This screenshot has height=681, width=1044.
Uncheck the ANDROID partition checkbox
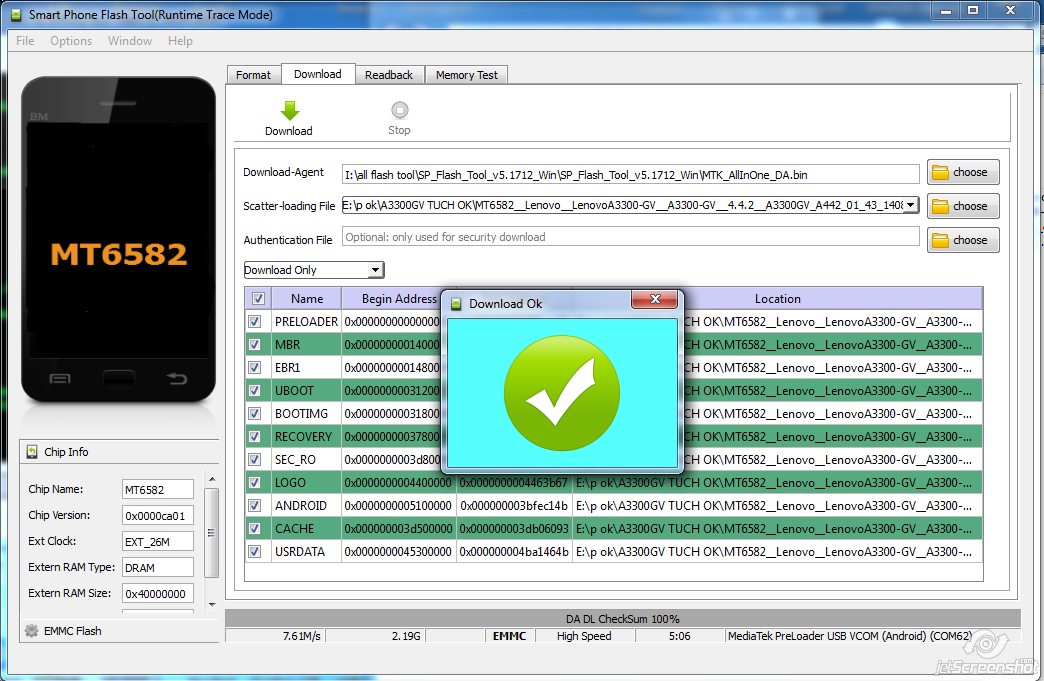pos(254,505)
